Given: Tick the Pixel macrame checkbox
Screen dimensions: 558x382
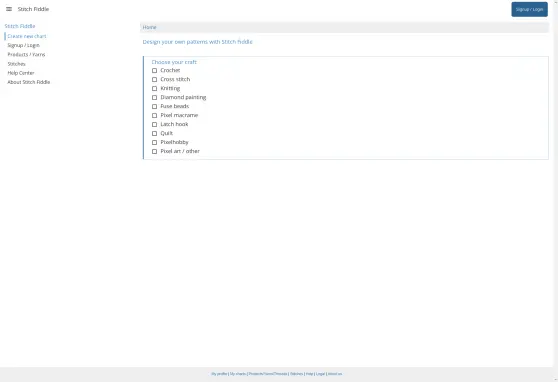Looking at the screenshot, I should click(154, 115).
